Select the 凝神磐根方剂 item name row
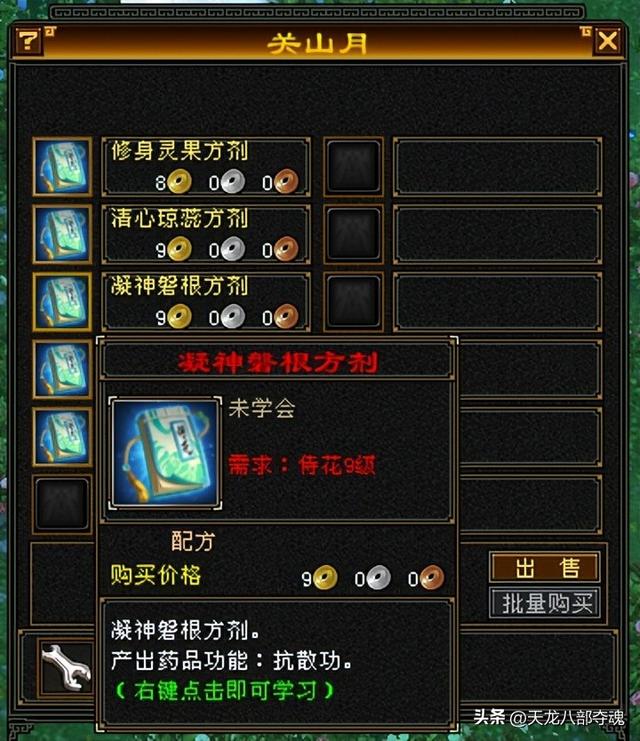Viewport: 640px width, 741px height. pos(206,302)
